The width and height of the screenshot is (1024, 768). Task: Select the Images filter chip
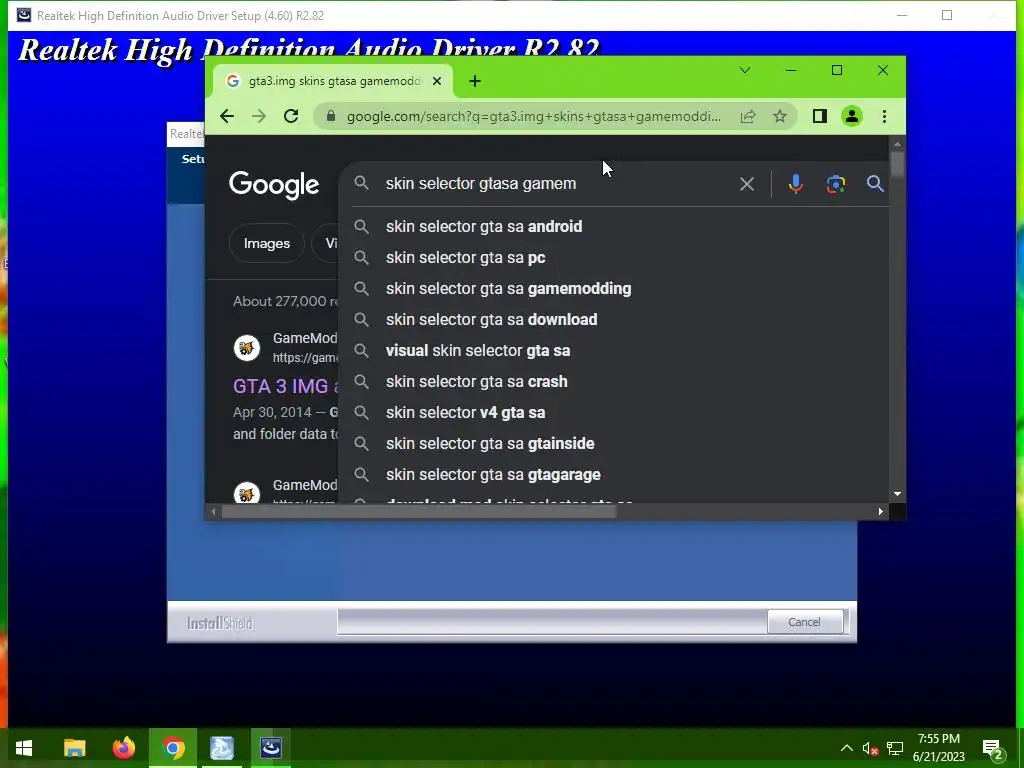click(x=266, y=244)
